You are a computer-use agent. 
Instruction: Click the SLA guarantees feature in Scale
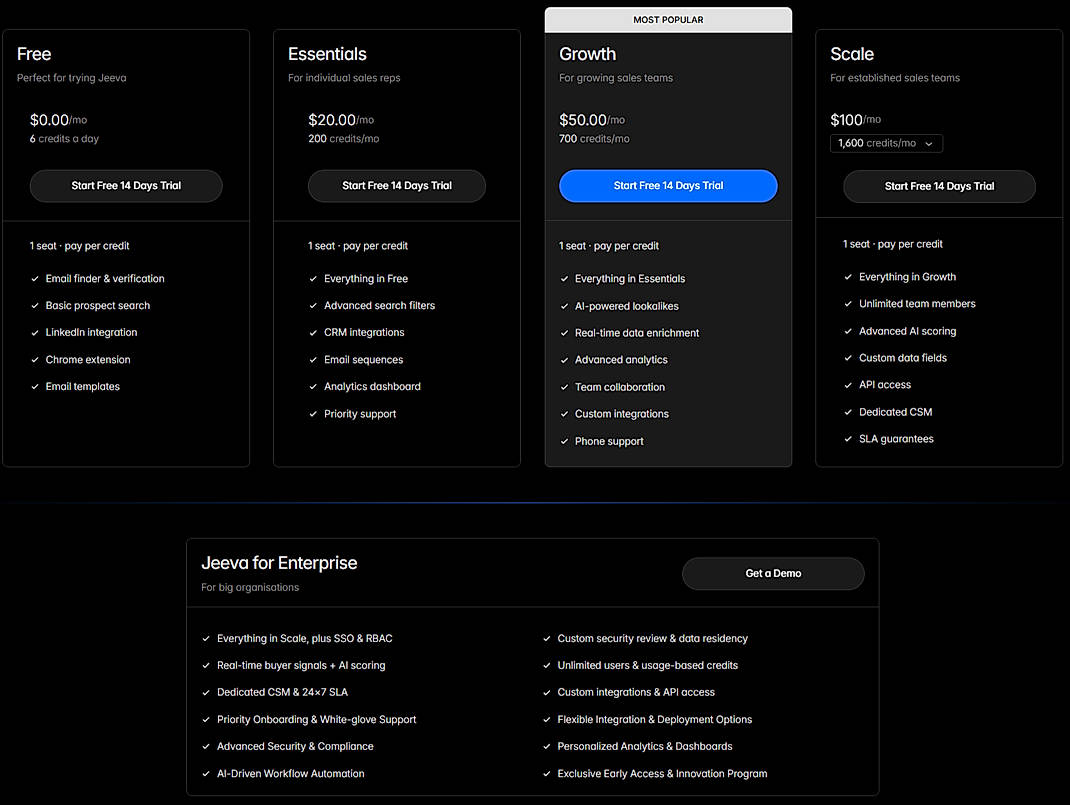point(895,438)
